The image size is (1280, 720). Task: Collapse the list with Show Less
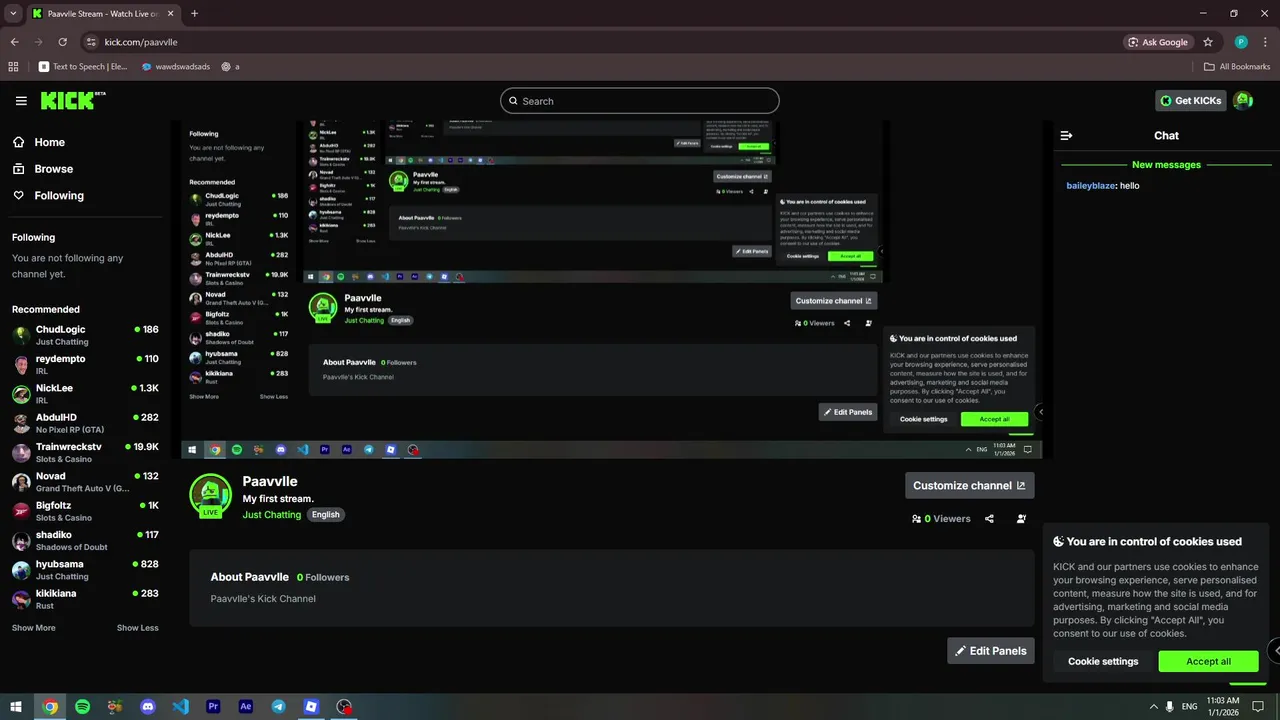[x=137, y=628]
